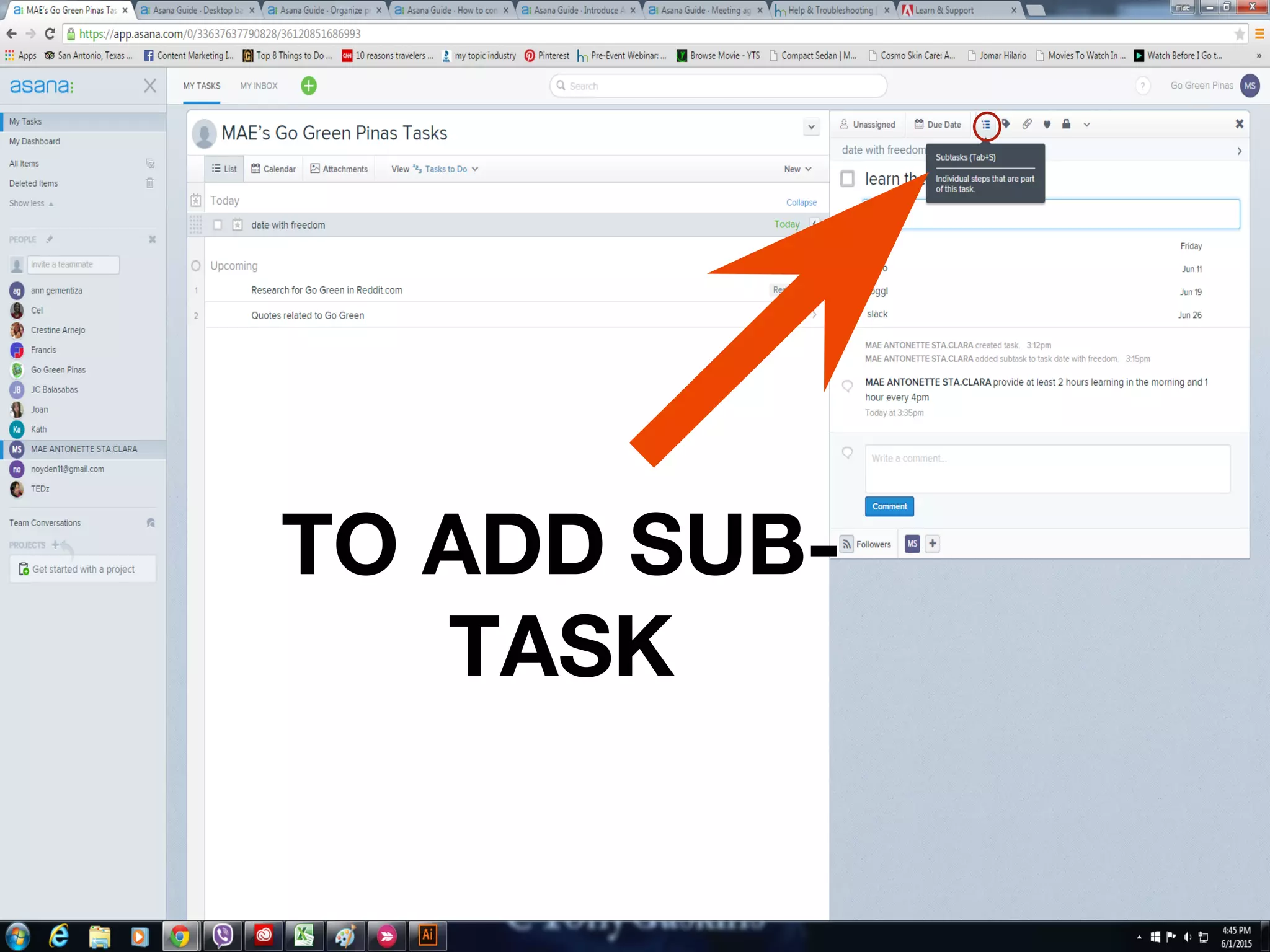Viewport: 1270px width, 952px height.
Task: Open Adobe Illustrator from taskbar
Action: pyautogui.click(x=428, y=935)
